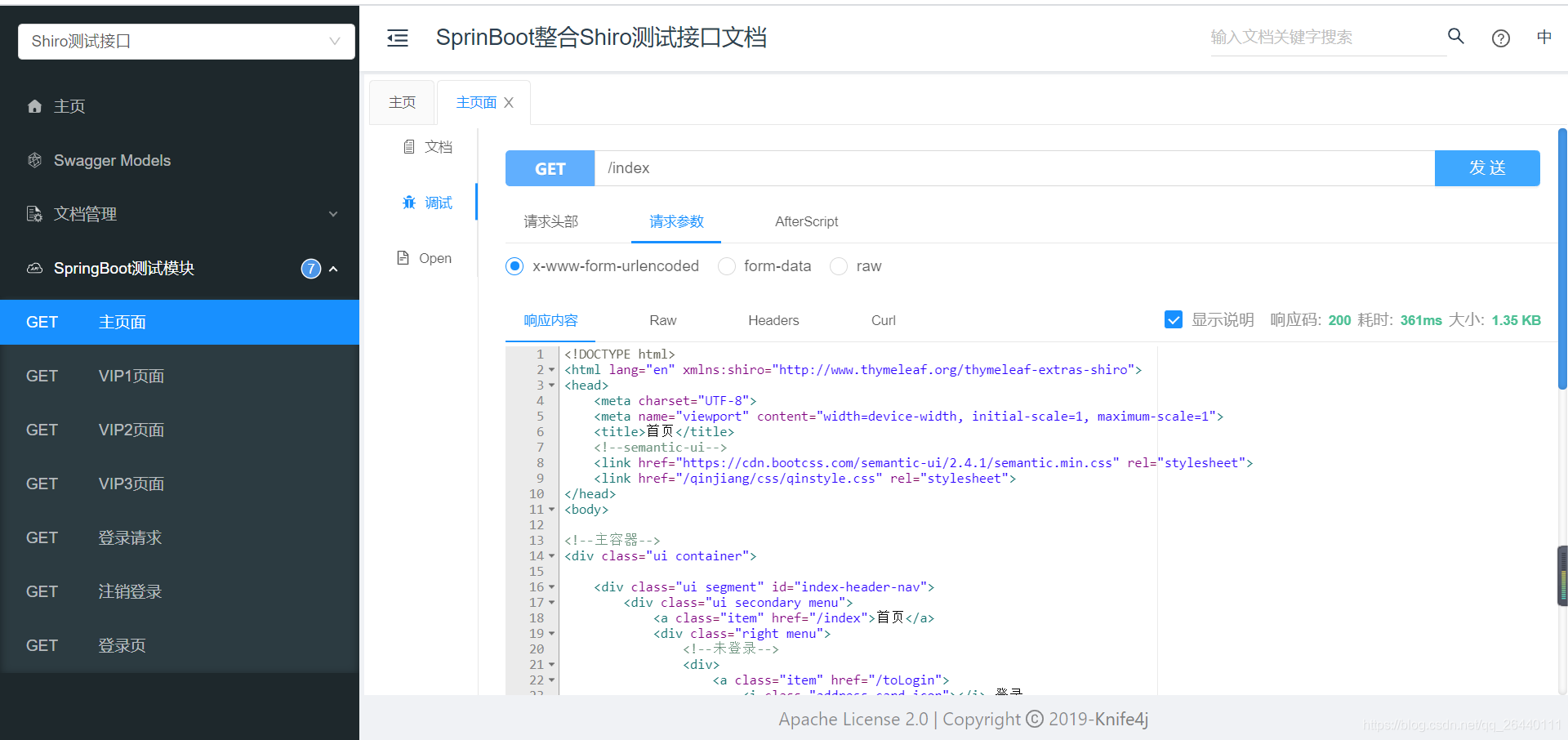The image size is (1568, 740).
Task: Close the 主页面 tab with X
Action: click(x=509, y=103)
